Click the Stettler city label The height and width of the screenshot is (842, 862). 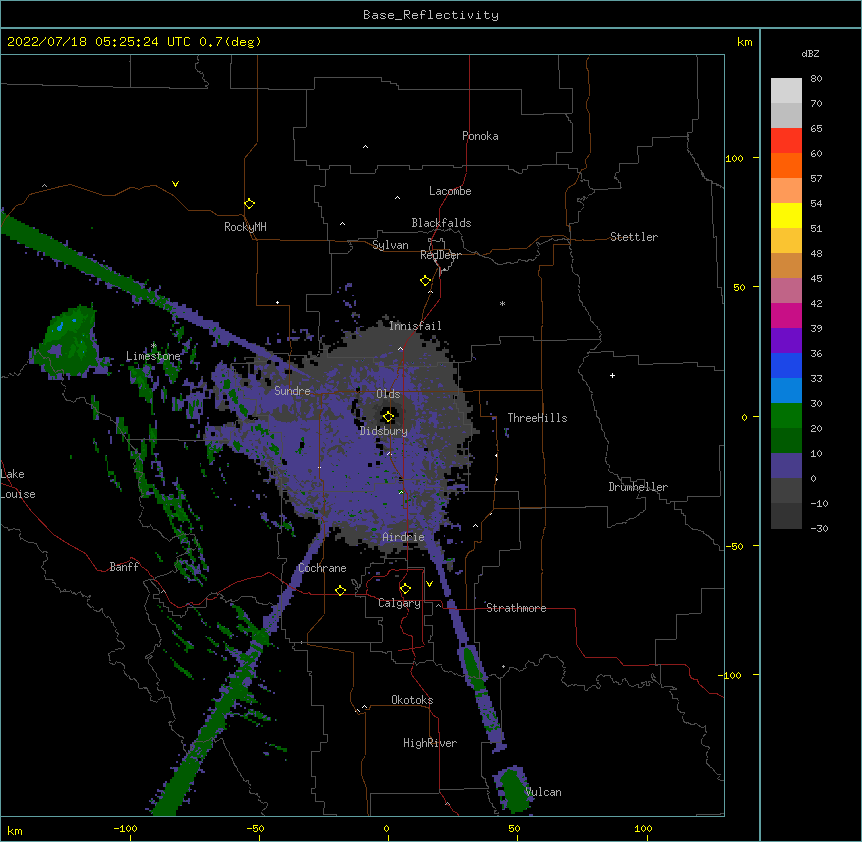[x=634, y=237]
